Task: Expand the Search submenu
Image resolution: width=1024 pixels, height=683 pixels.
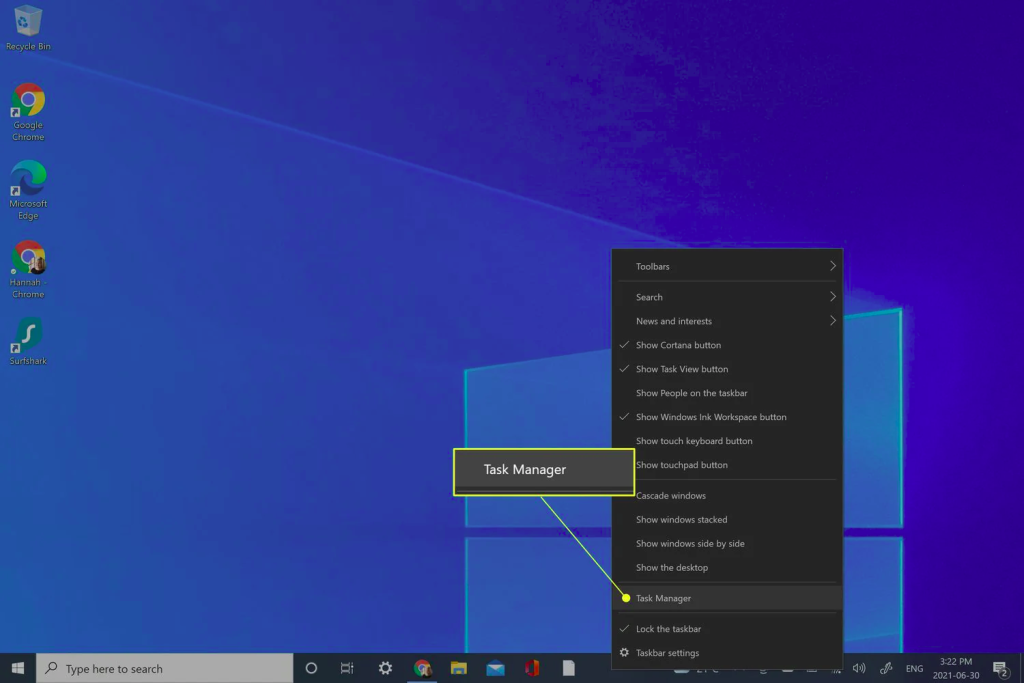Action: [727, 297]
